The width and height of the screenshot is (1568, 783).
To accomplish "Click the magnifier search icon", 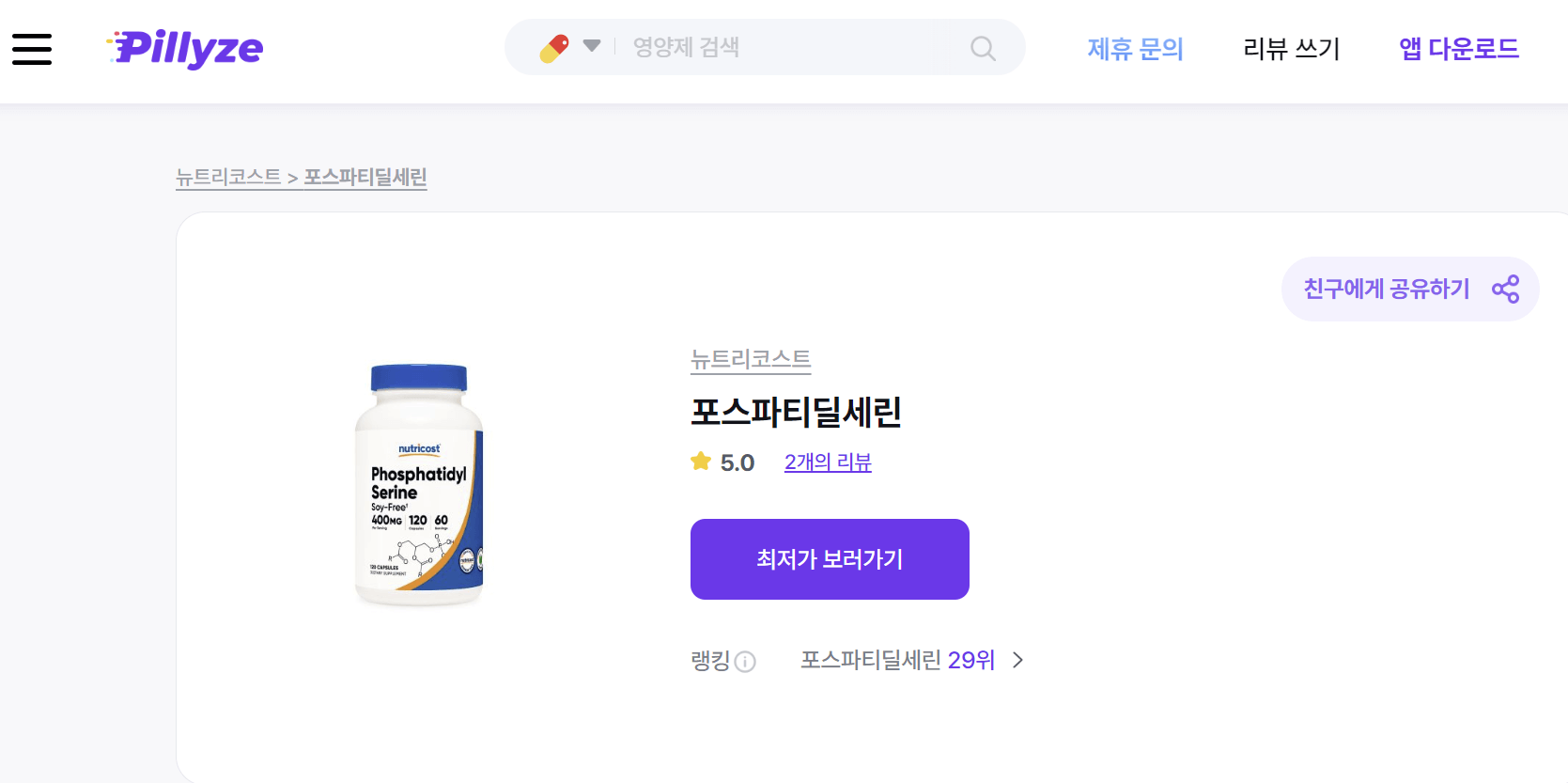I will tap(982, 47).
